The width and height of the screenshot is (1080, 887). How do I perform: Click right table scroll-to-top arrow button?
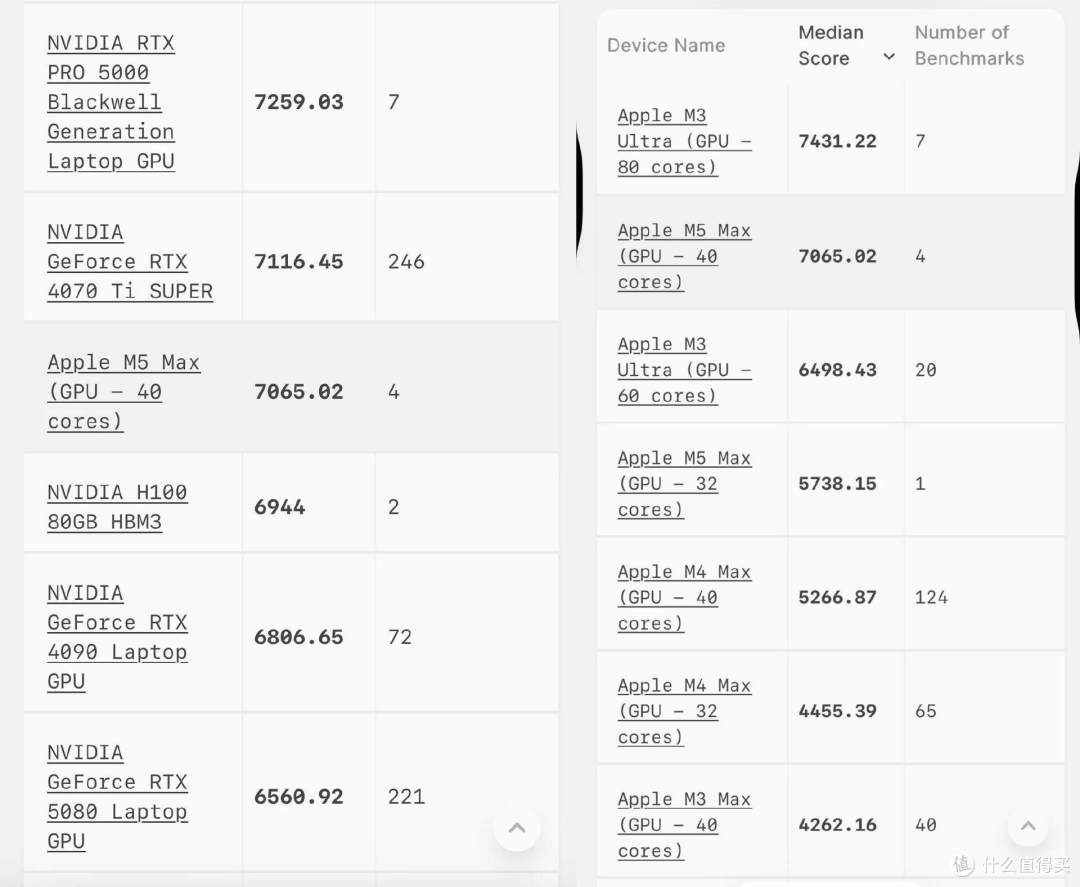(x=1028, y=824)
